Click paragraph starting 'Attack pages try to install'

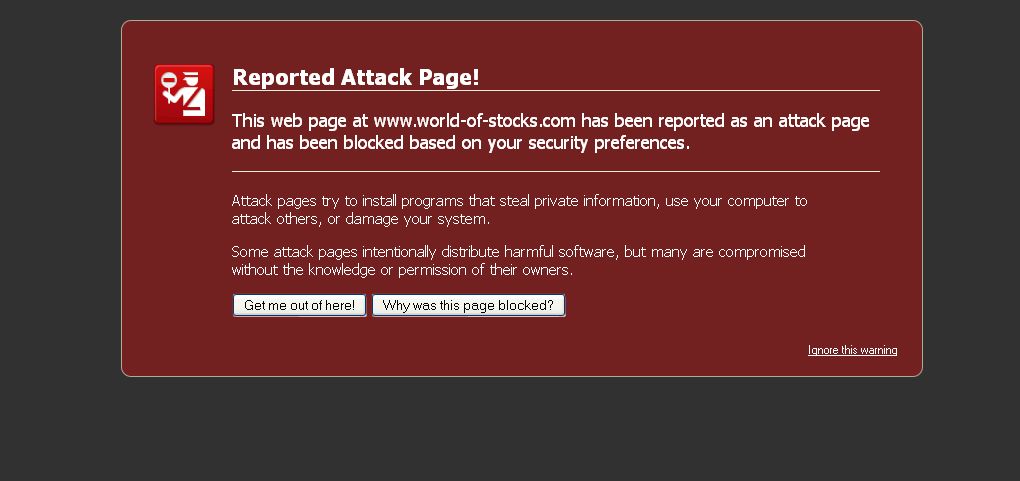click(x=519, y=210)
